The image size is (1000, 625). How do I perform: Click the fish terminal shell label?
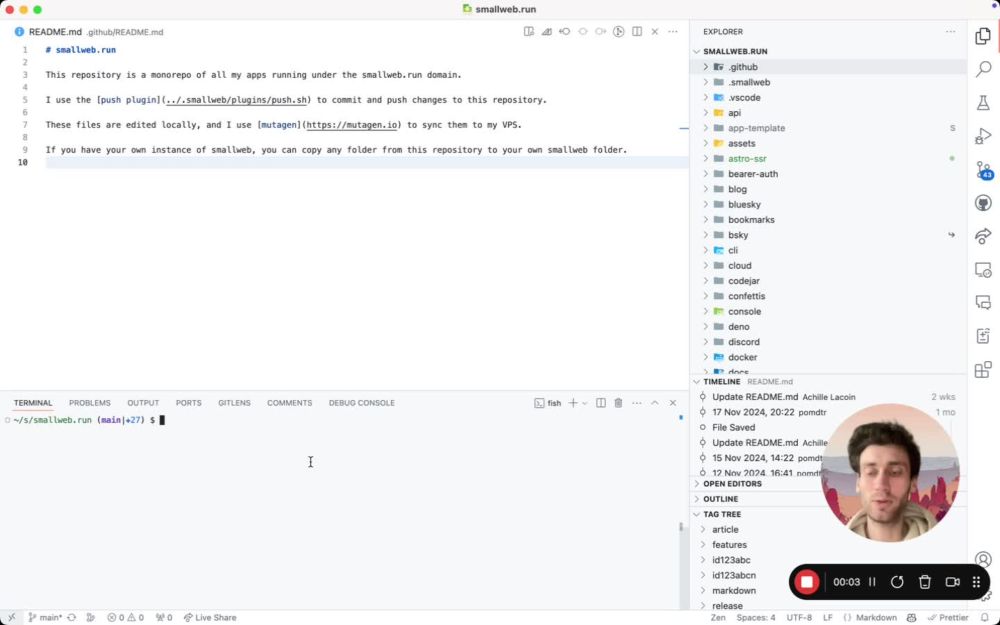point(548,403)
